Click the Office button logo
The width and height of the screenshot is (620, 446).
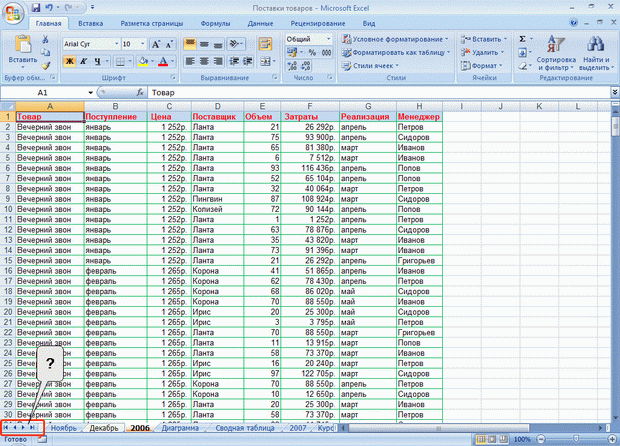click(x=13, y=15)
